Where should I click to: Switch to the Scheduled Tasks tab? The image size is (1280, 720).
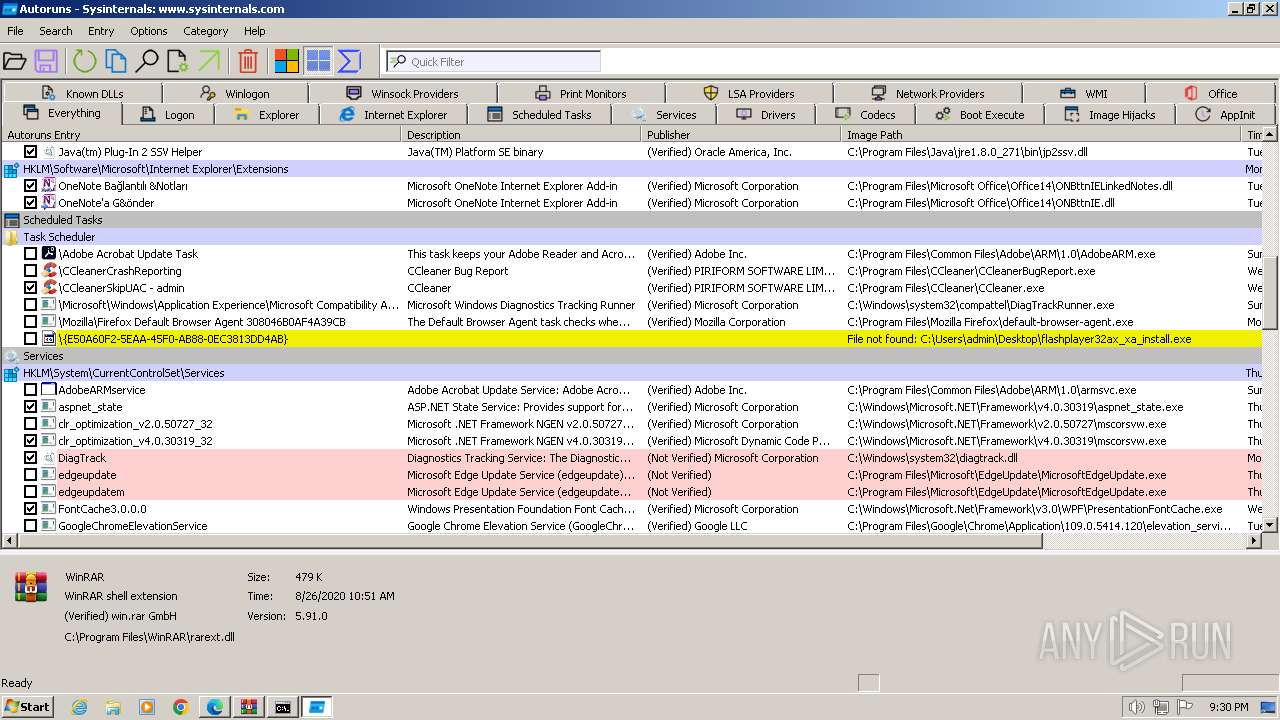point(539,114)
